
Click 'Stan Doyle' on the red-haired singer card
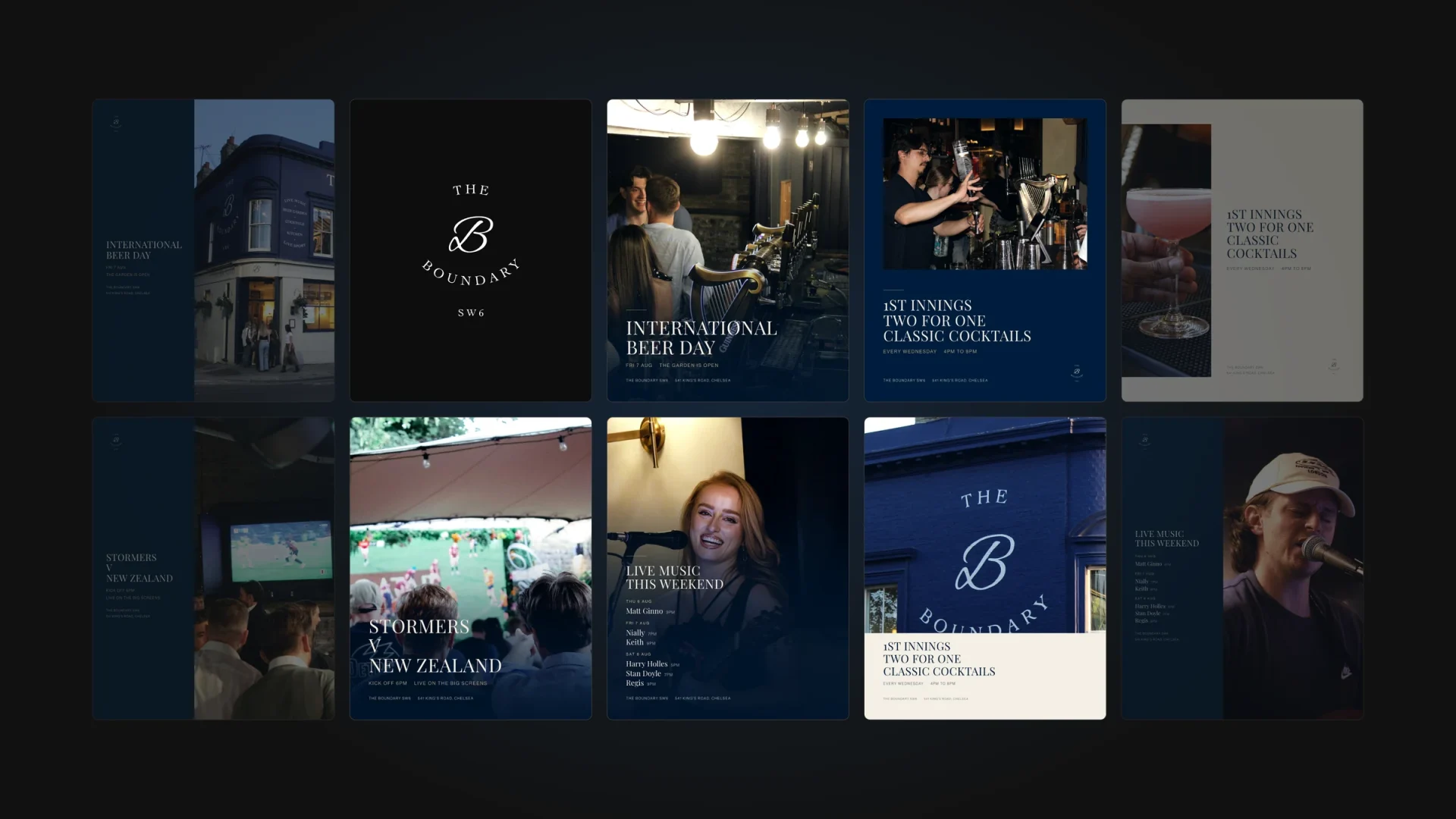tap(643, 673)
